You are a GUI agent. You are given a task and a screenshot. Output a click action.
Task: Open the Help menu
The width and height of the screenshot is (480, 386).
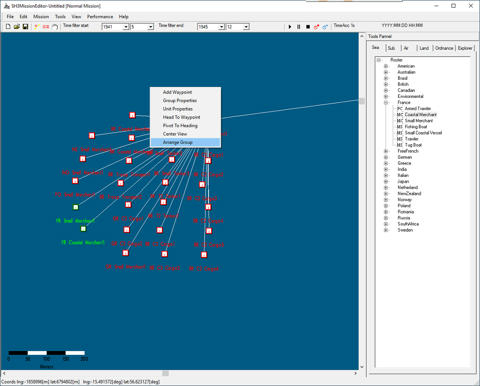124,16
